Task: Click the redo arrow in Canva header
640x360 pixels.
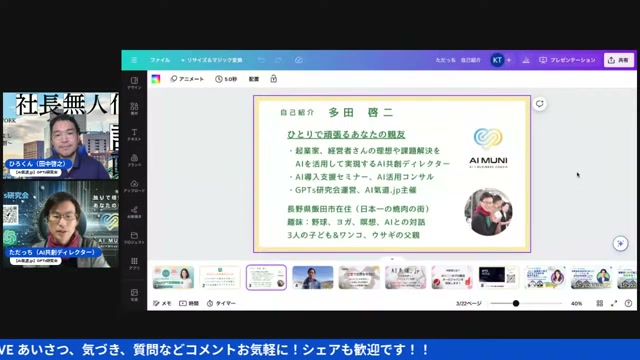Action: (x=278, y=60)
